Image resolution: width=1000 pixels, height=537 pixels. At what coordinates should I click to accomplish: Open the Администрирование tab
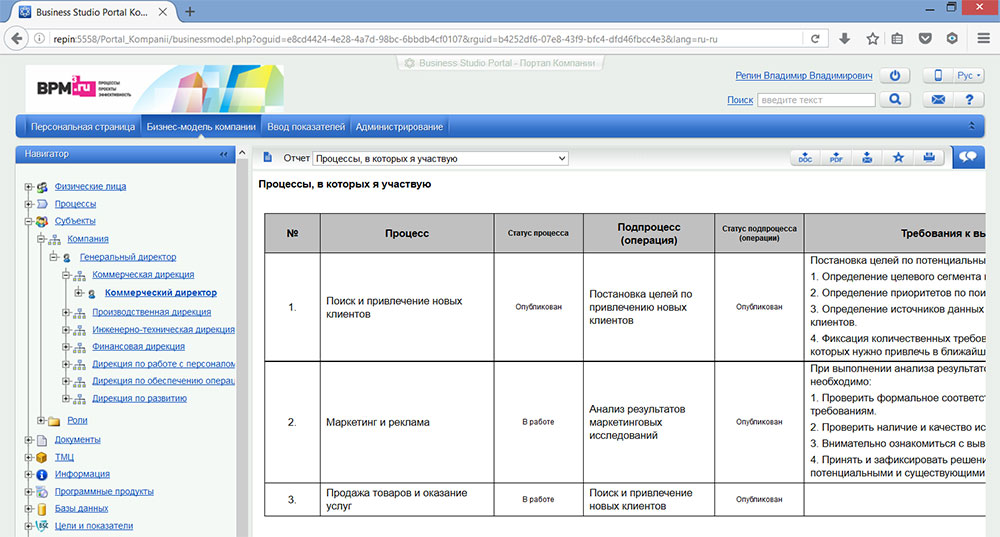click(x=399, y=127)
